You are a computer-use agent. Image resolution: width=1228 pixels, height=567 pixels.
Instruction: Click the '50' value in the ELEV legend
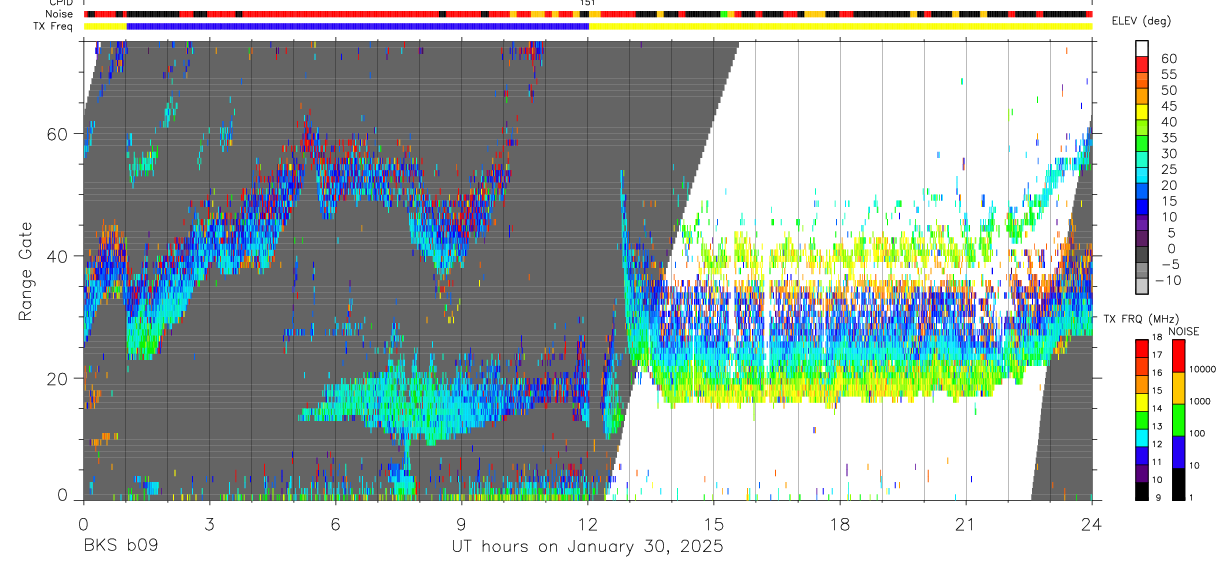(x=1167, y=90)
